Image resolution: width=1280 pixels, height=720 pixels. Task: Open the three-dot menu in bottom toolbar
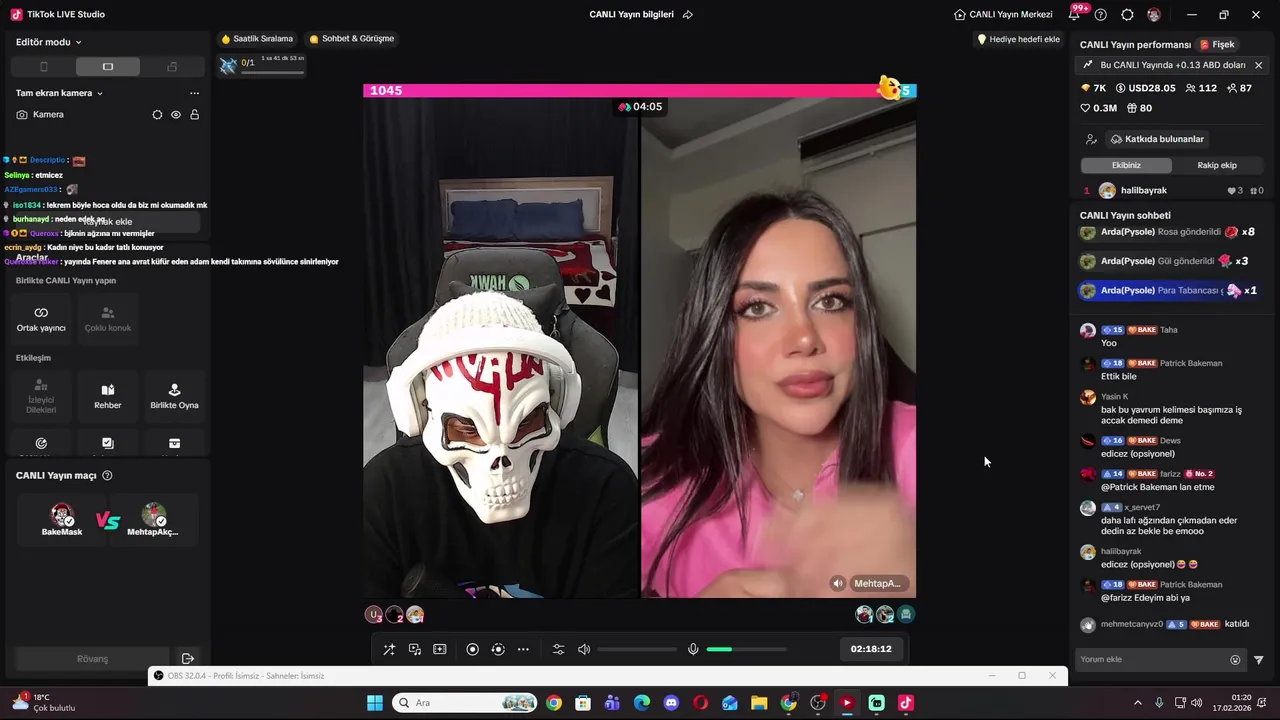click(523, 649)
